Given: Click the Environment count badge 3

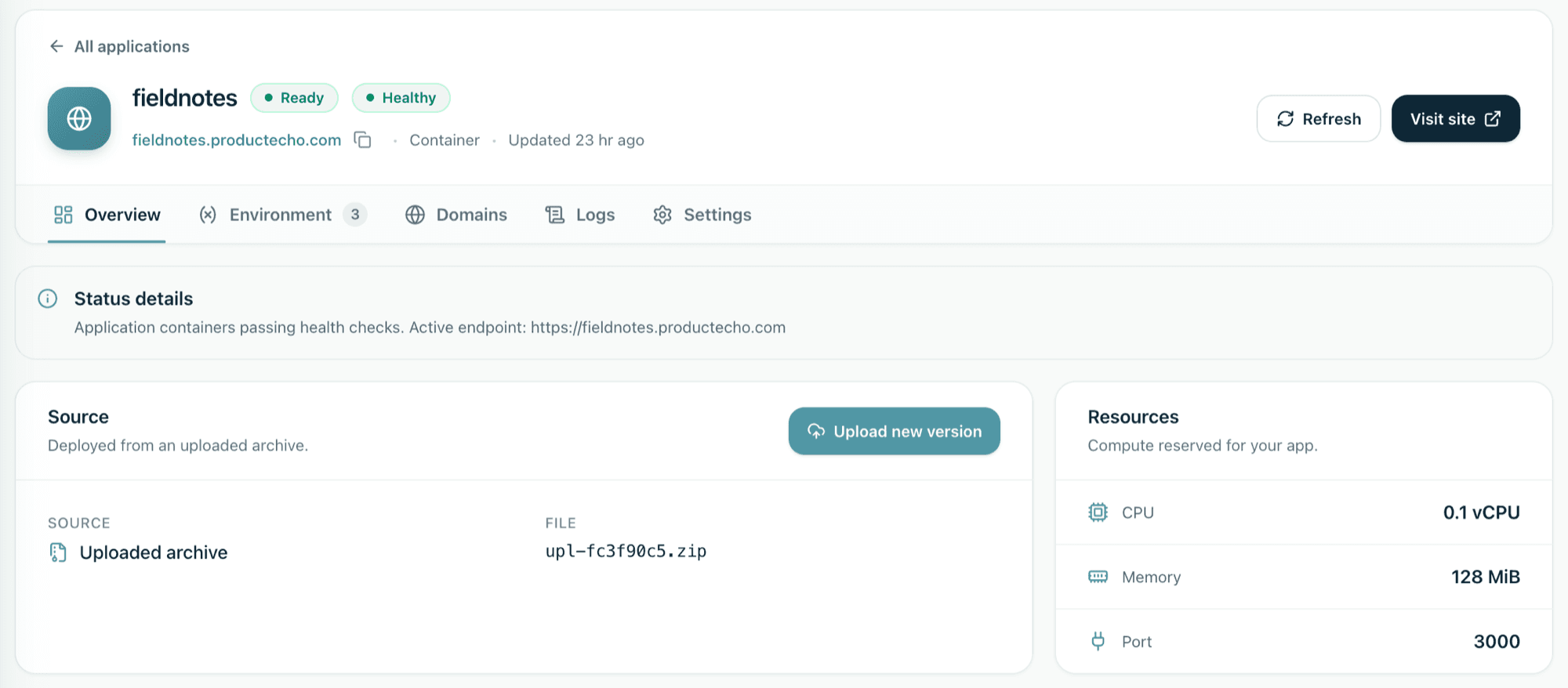Looking at the screenshot, I should (x=355, y=215).
